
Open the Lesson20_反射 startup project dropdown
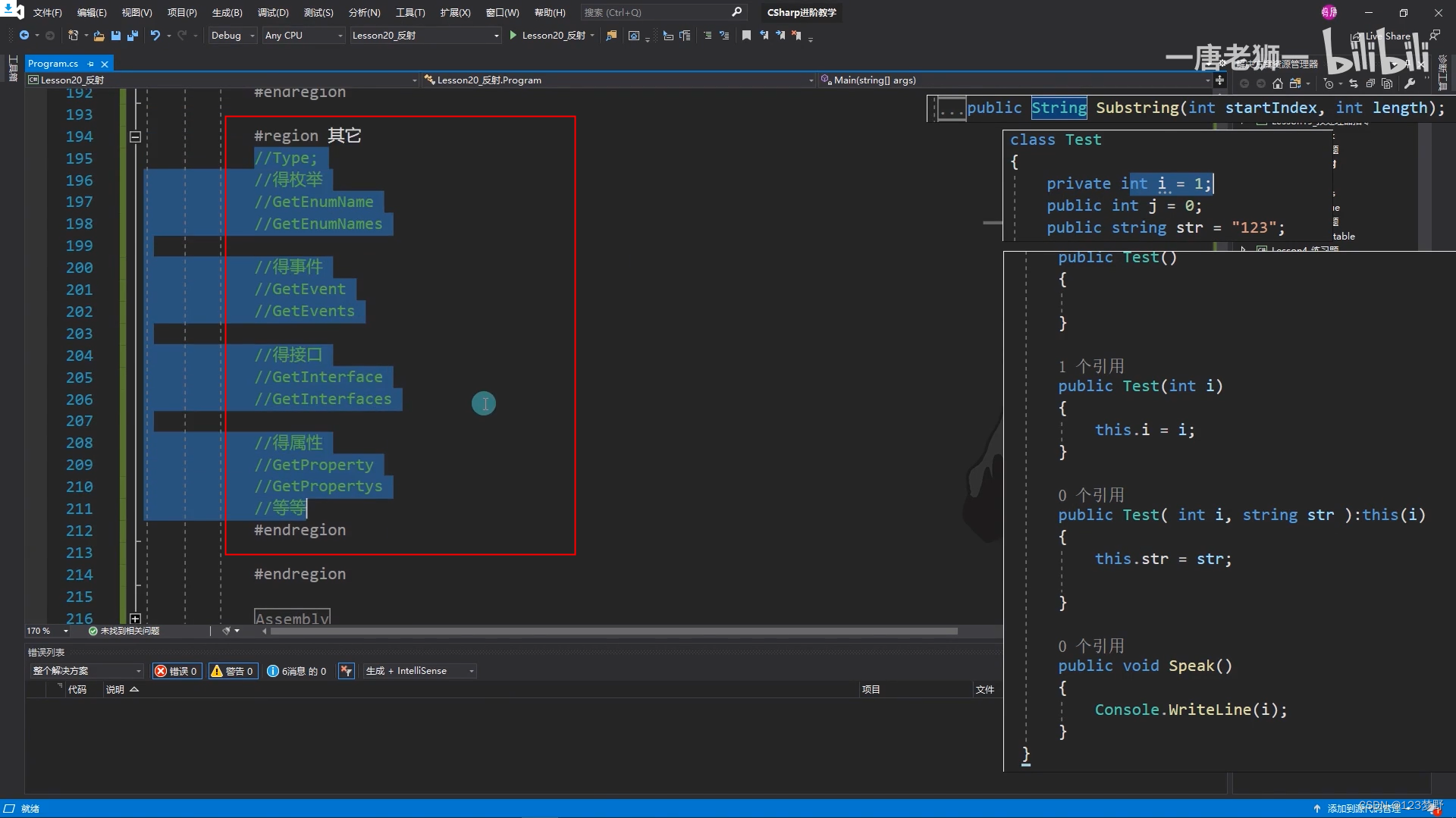point(425,36)
